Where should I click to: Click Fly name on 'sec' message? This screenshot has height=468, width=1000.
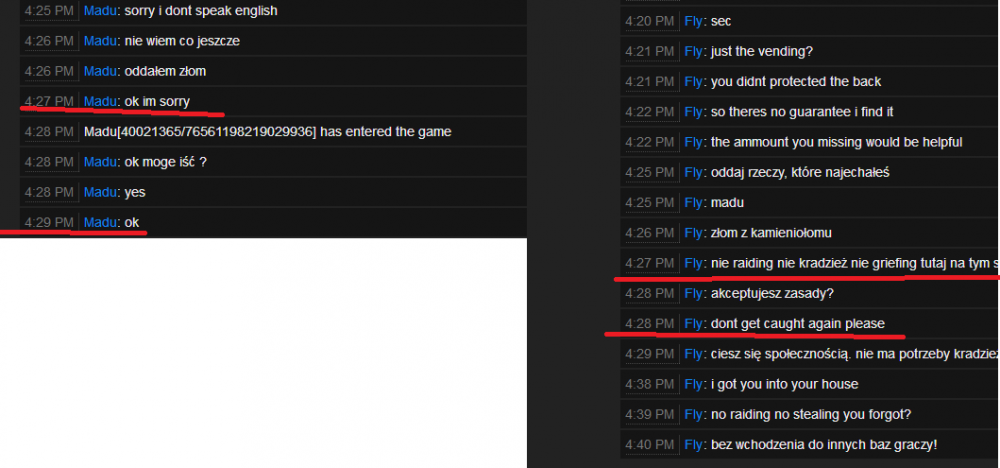point(693,22)
